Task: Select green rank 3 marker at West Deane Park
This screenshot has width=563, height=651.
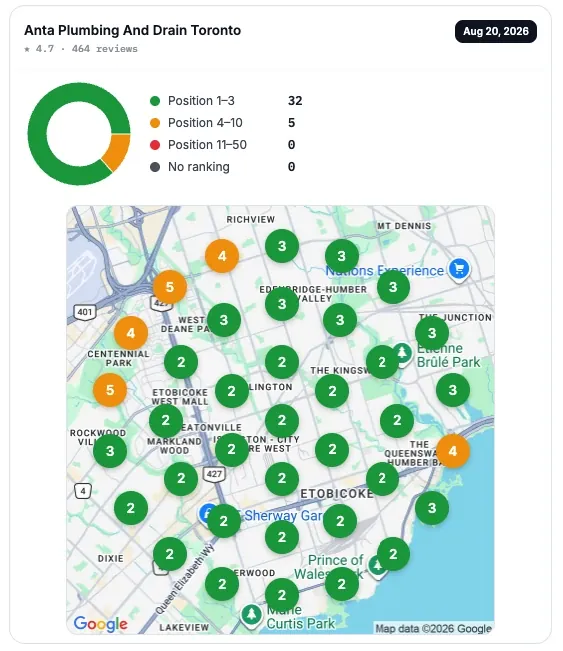Action: (x=224, y=320)
